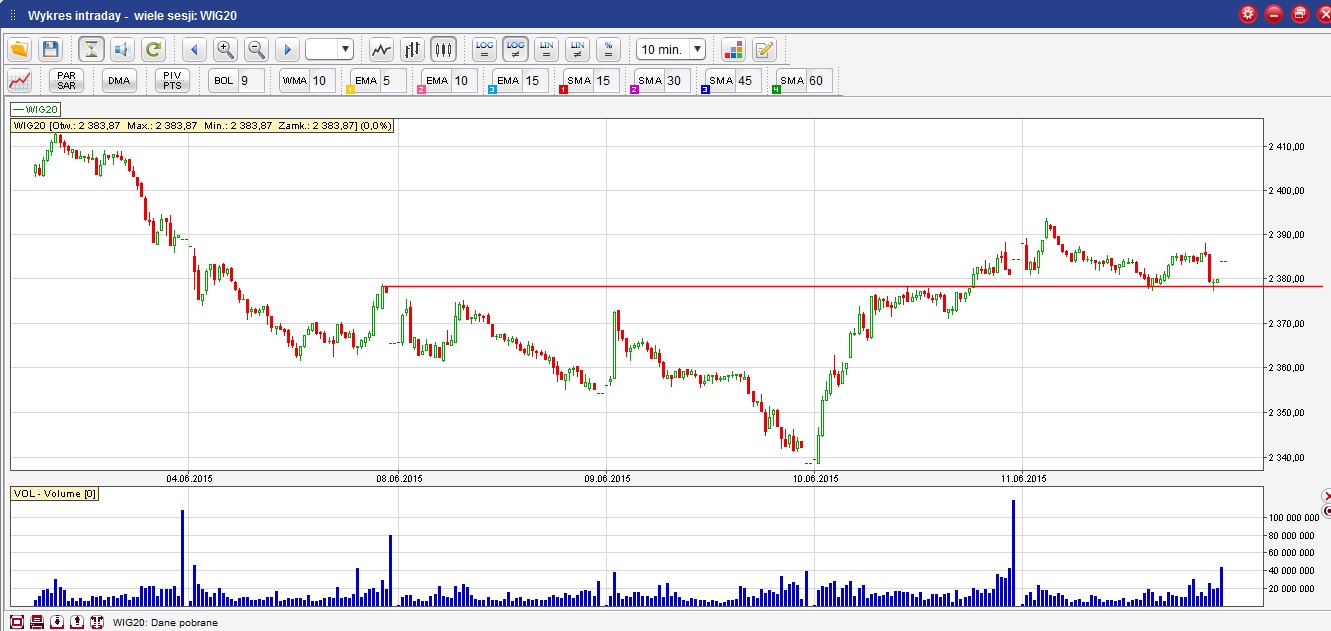Add the PIV PTS pivot points indicator
The height and width of the screenshot is (631, 1331).
coord(172,81)
